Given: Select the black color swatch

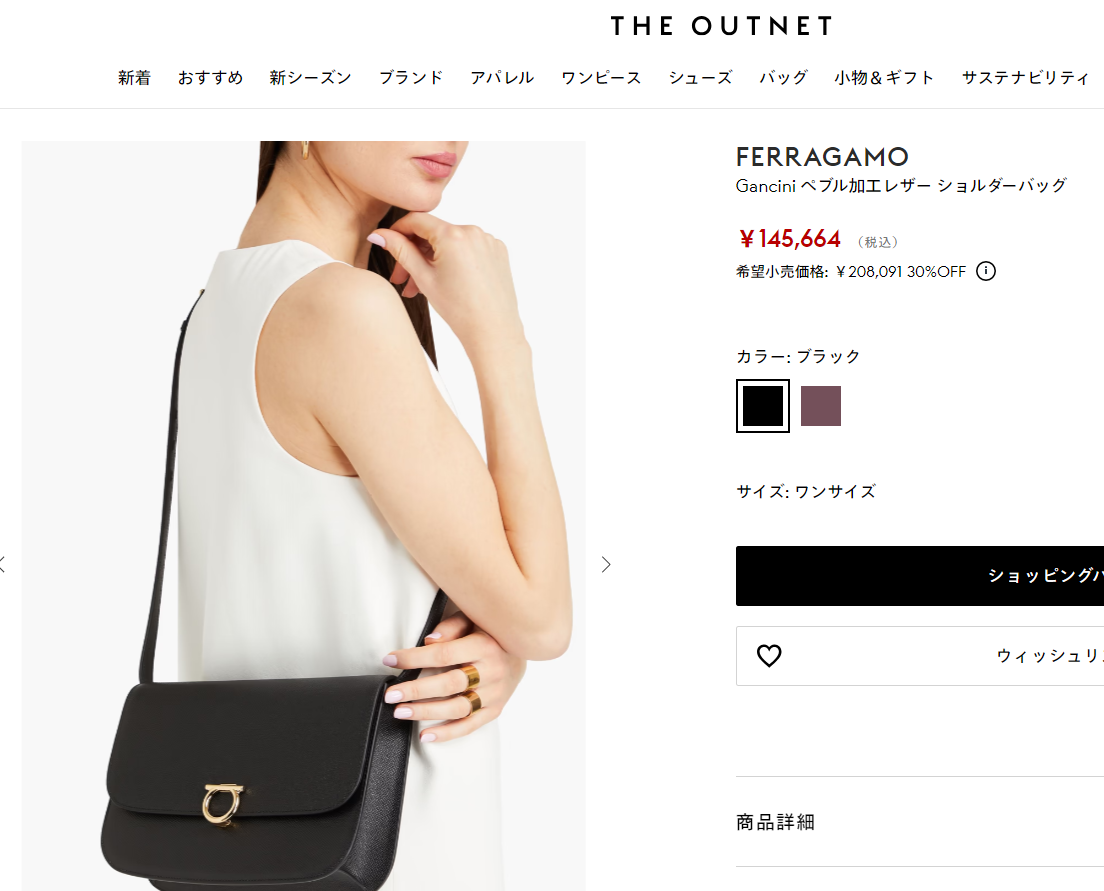Looking at the screenshot, I should coord(763,406).
